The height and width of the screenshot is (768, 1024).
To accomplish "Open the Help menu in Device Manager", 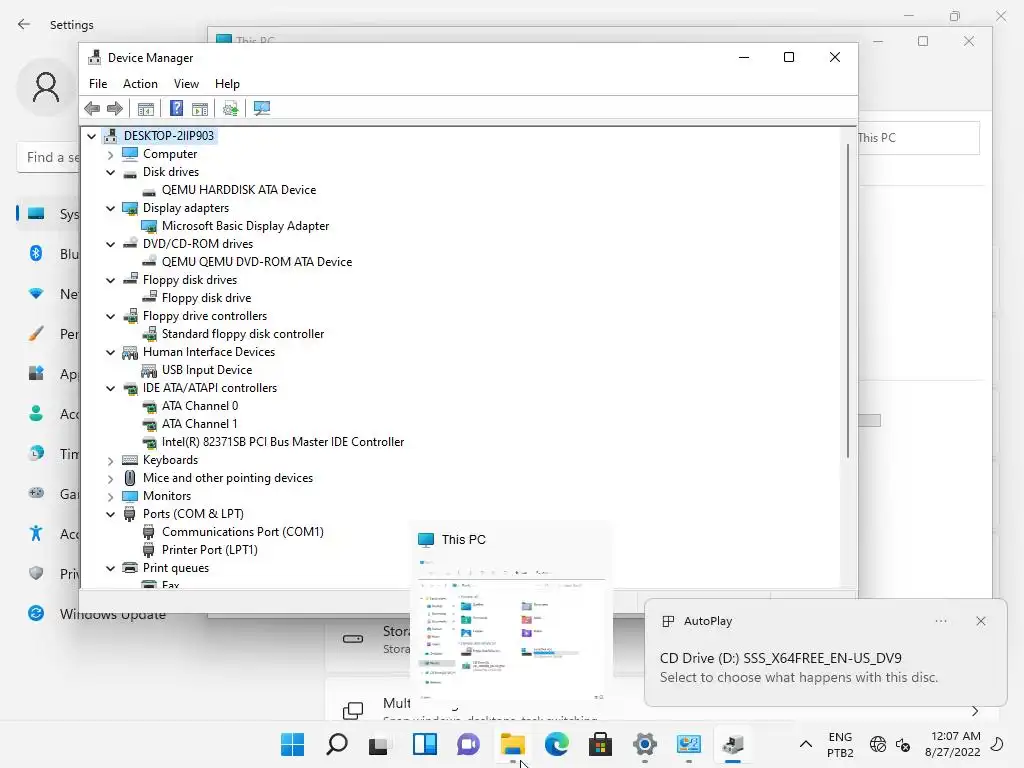I will pyautogui.click(x=227, y=84).
